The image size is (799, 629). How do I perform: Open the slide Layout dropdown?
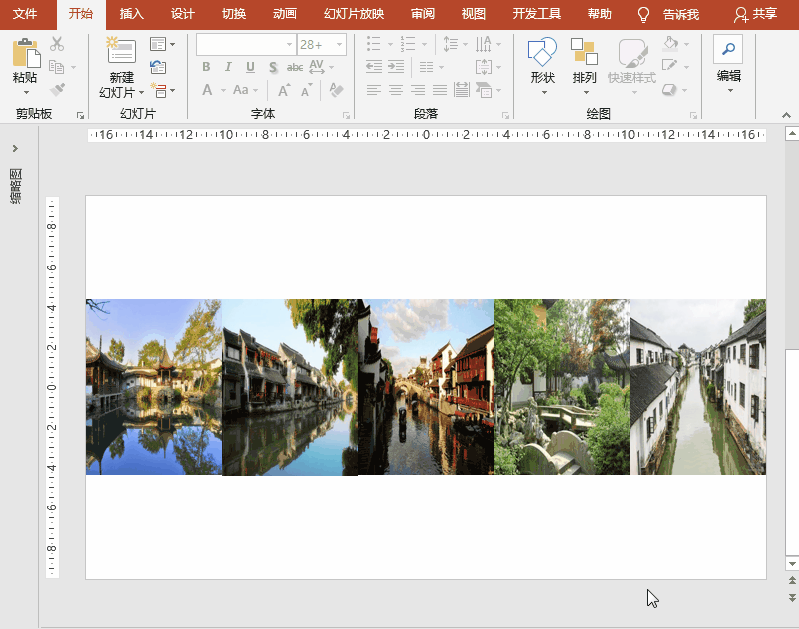(163, 44)
